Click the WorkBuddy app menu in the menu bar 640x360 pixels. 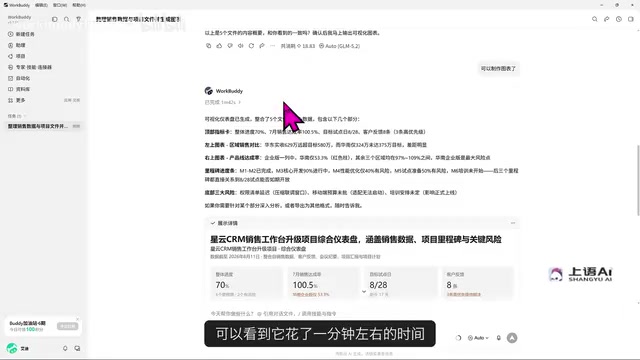click(17, 5)
